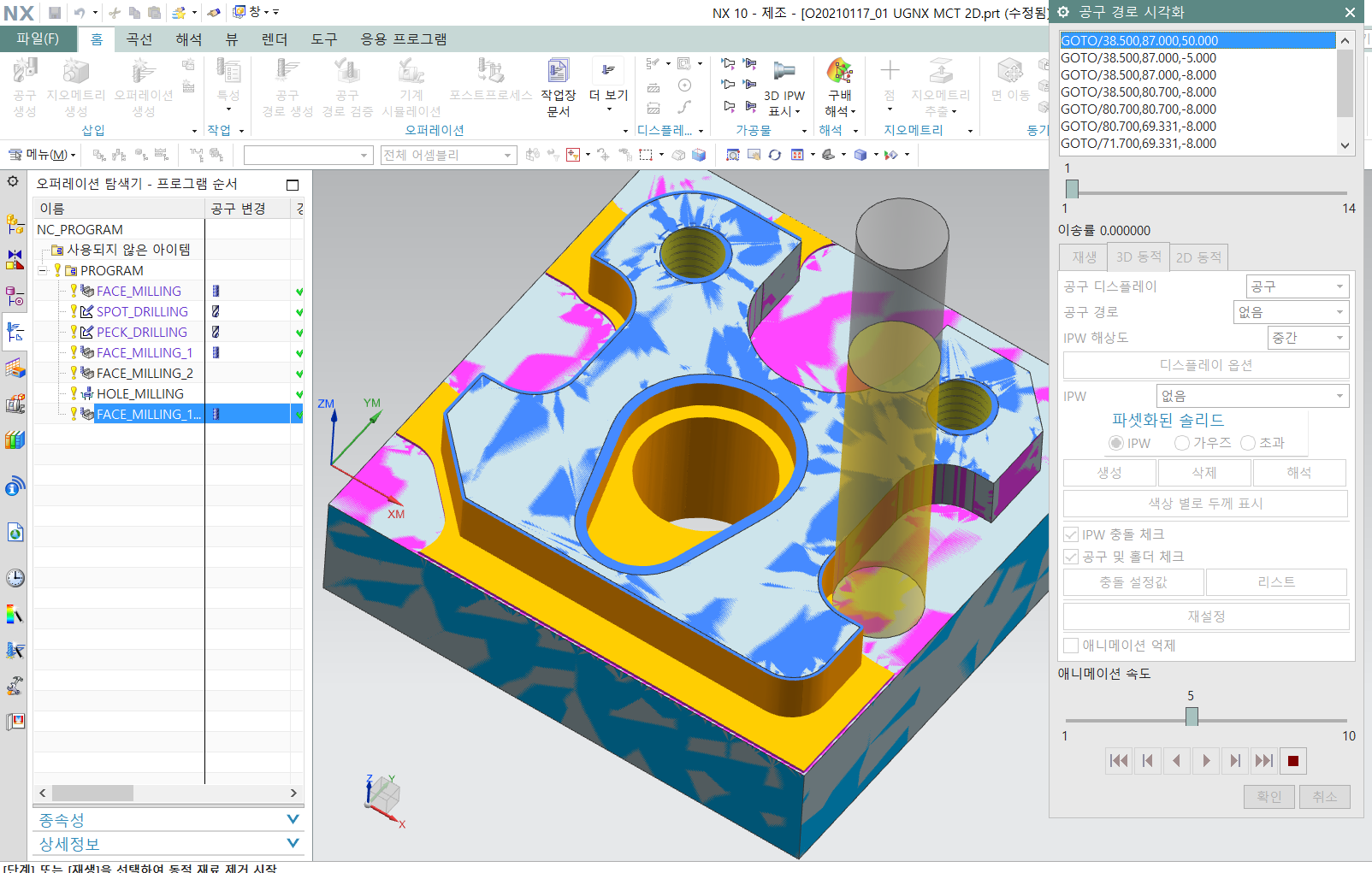Select the FACE_MILLING_2 operation
Image resolution: width=1372 pixels, height=873 pixels.
pyautogui.click(x=145, y=373)
